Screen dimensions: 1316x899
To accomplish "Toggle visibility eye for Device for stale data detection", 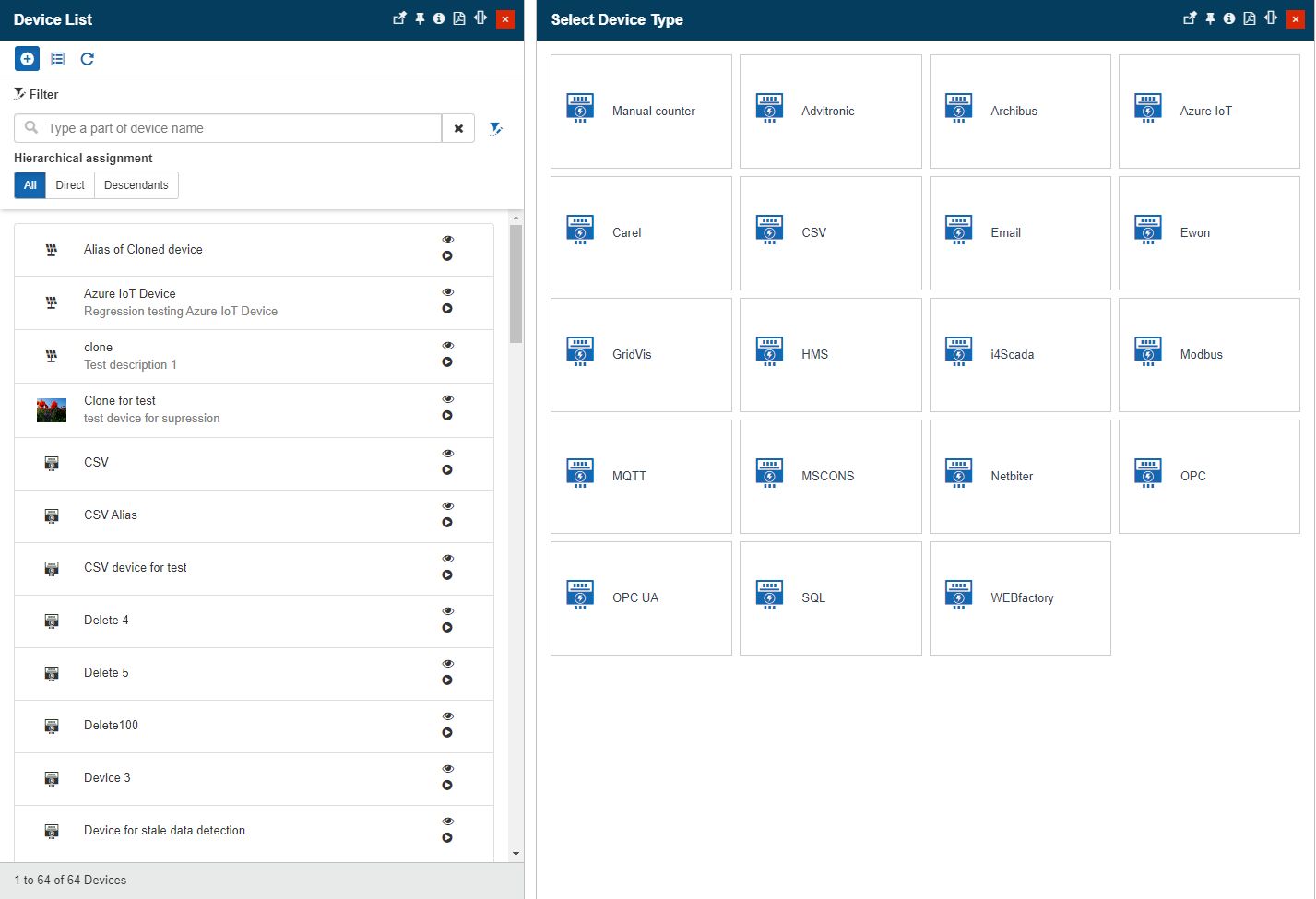I will coord(447,822).
